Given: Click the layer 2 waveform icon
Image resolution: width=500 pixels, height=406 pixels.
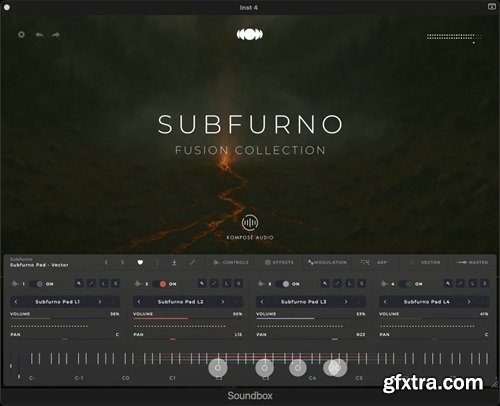Looking at the screenshot, I should point(138,284).
